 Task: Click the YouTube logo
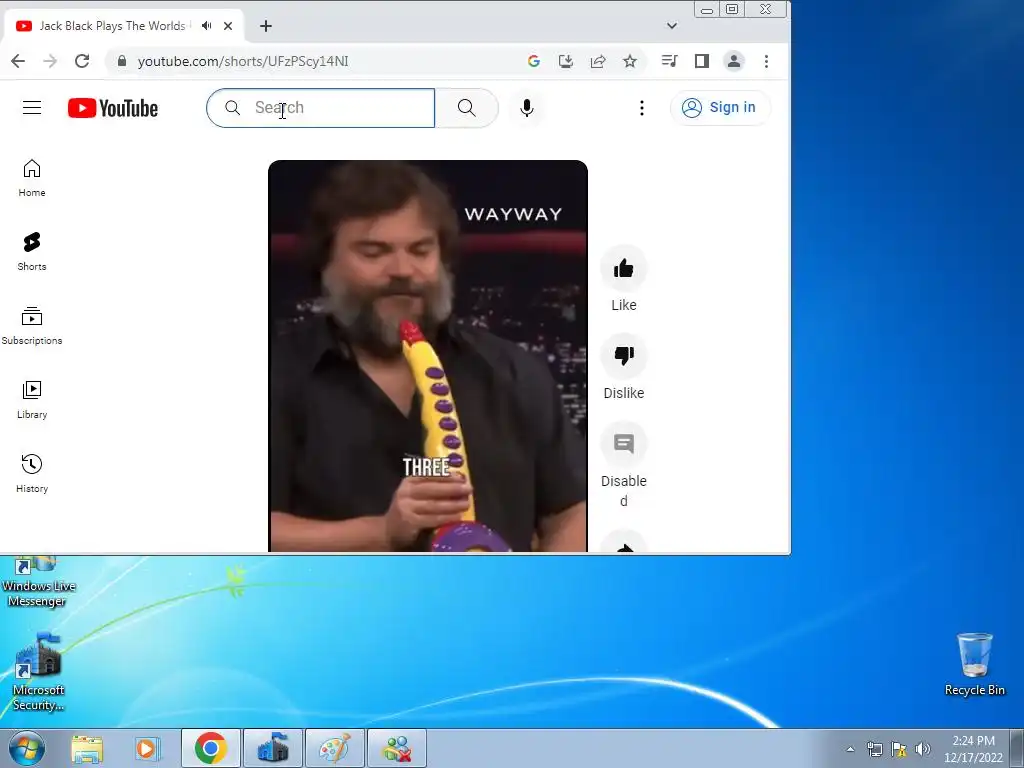click(113, 108)
